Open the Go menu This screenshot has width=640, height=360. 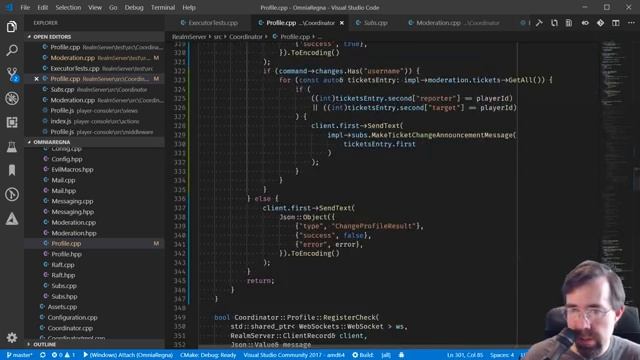coord(113,7)
